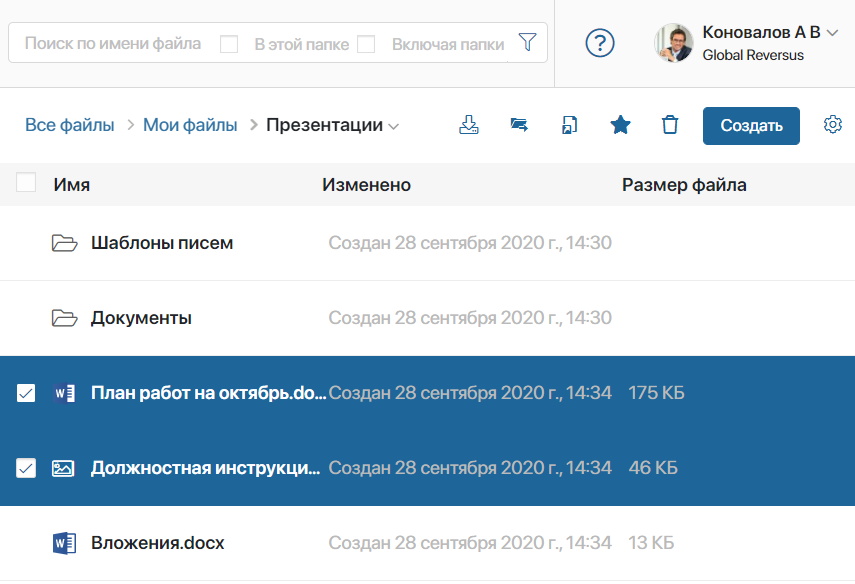Image resolution: width=855 pixels, height=584 pixels.
Task: Open the help question mark icon
Action: point(600,43)
